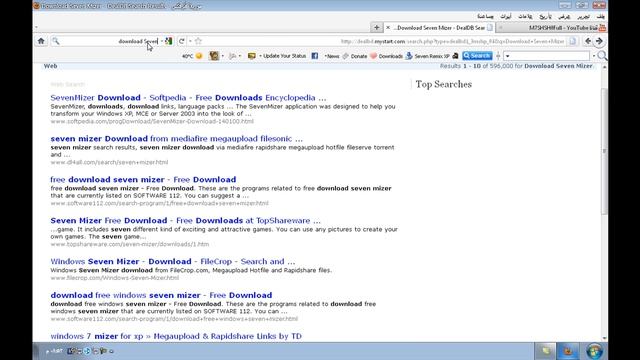
Task: Click the scrollbar's up arrow
Action: 604,67
